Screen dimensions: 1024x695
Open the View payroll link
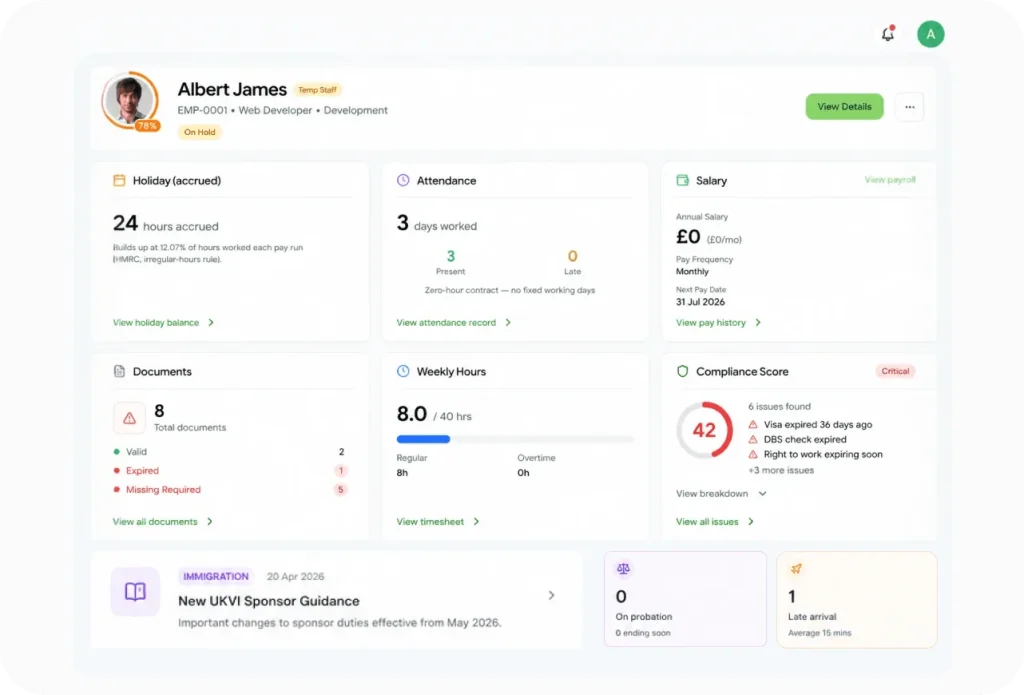pyautogui.click(x=890, y=180)
